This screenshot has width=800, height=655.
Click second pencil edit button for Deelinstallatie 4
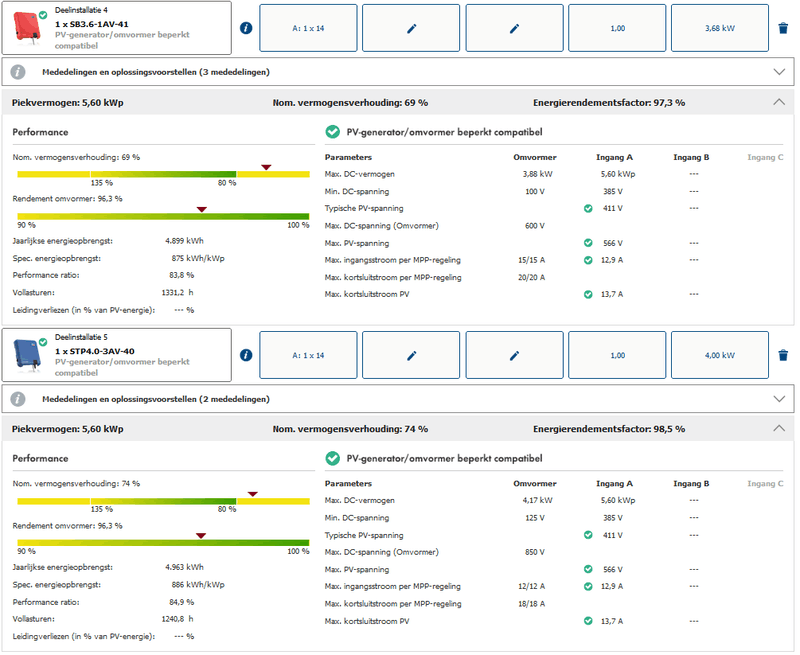pyautogui.click(x=514, y=28)
